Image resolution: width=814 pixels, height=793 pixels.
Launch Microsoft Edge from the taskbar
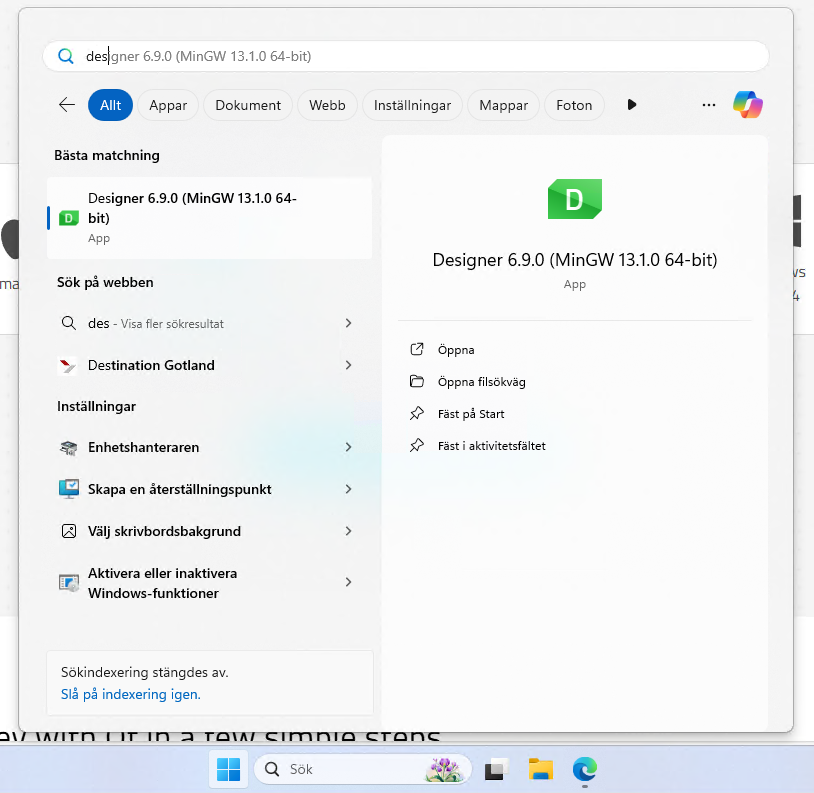pos(585,769)
